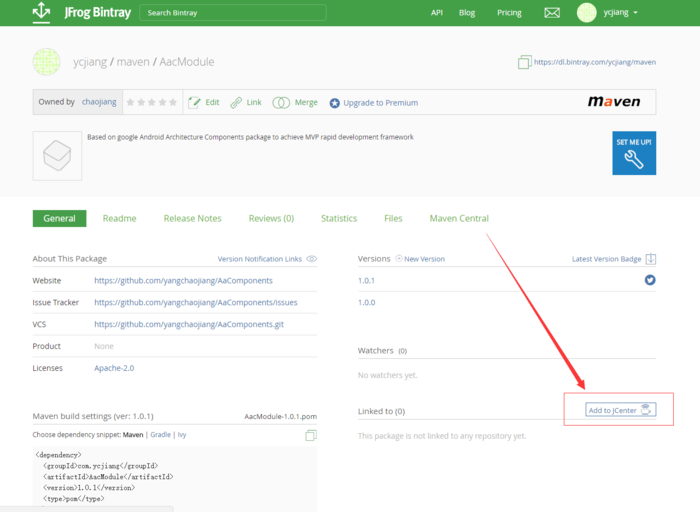Open version 1.0.0 link
The image size is (700, 512).
click(x=366, y=302)
